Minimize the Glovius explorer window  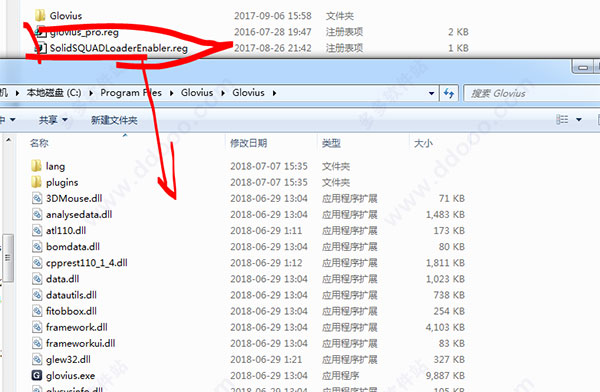pos(582,67)
